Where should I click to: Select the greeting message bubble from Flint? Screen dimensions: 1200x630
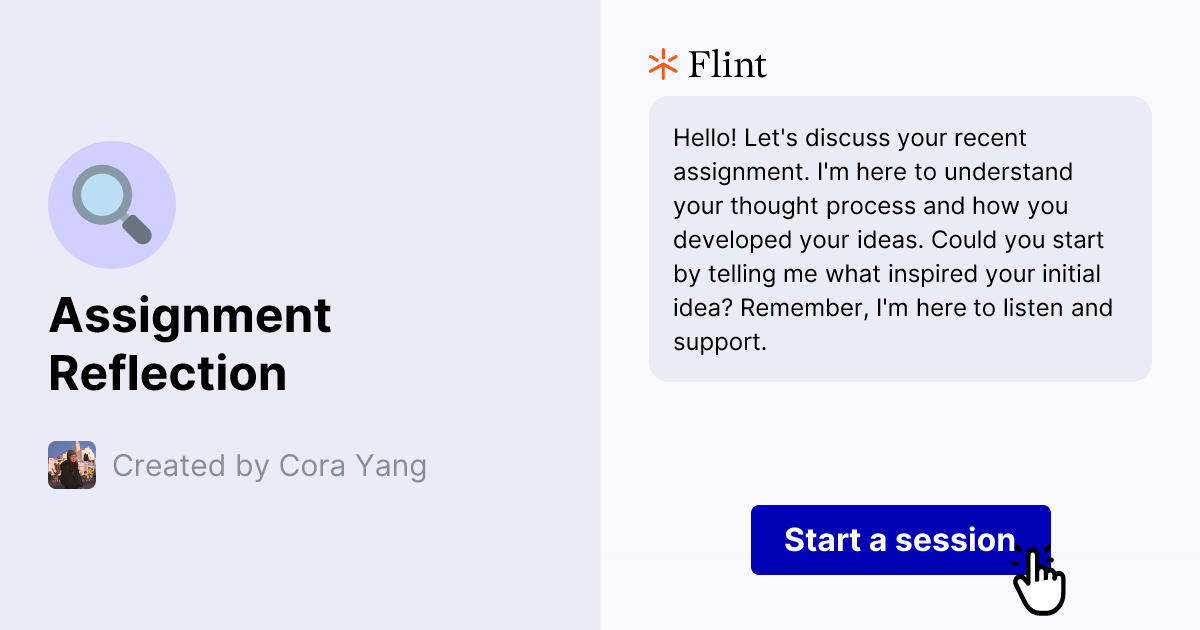coord(900,238)
